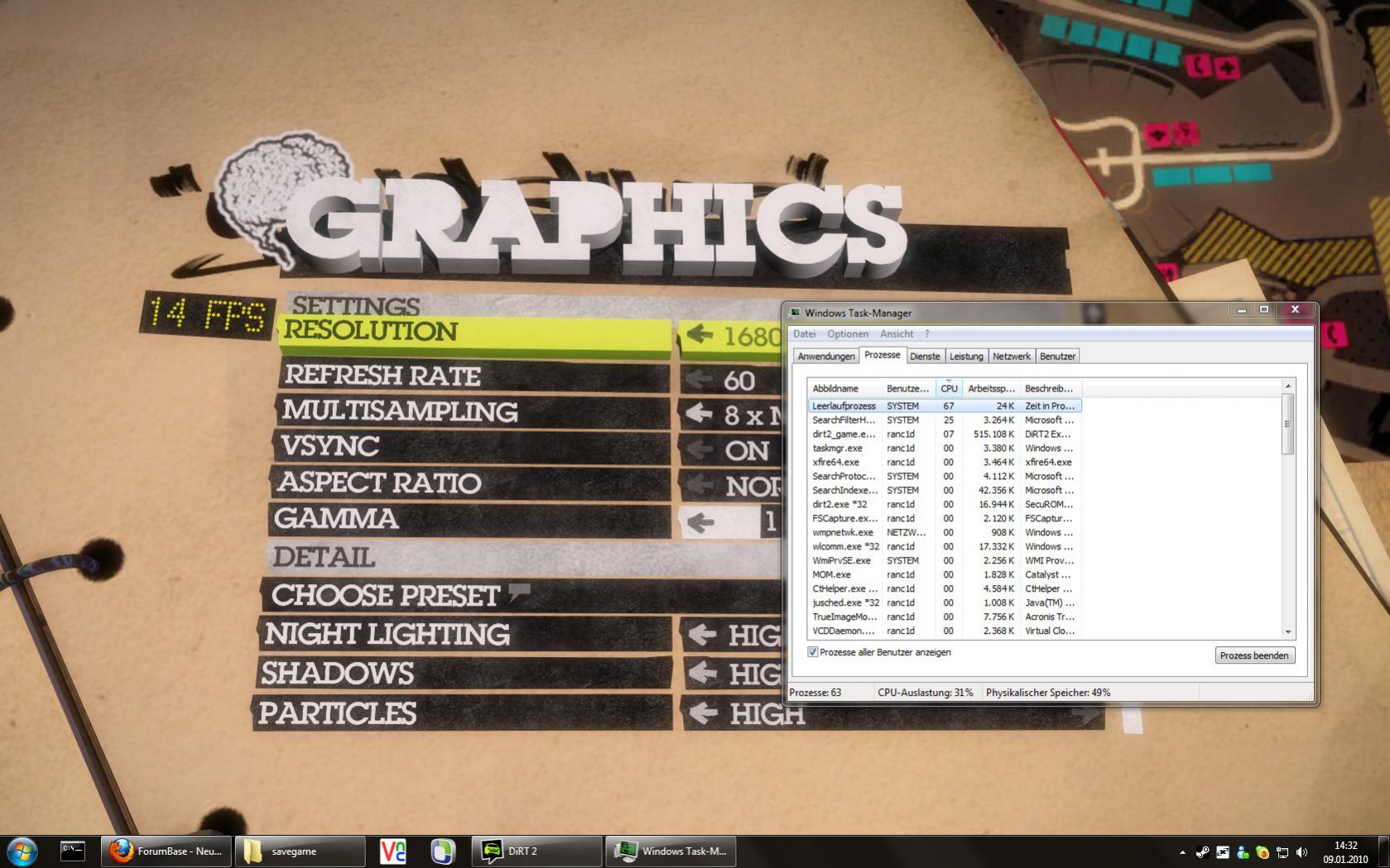Open the Ansicht menu

pyautogui.click(x=897, y=333)
